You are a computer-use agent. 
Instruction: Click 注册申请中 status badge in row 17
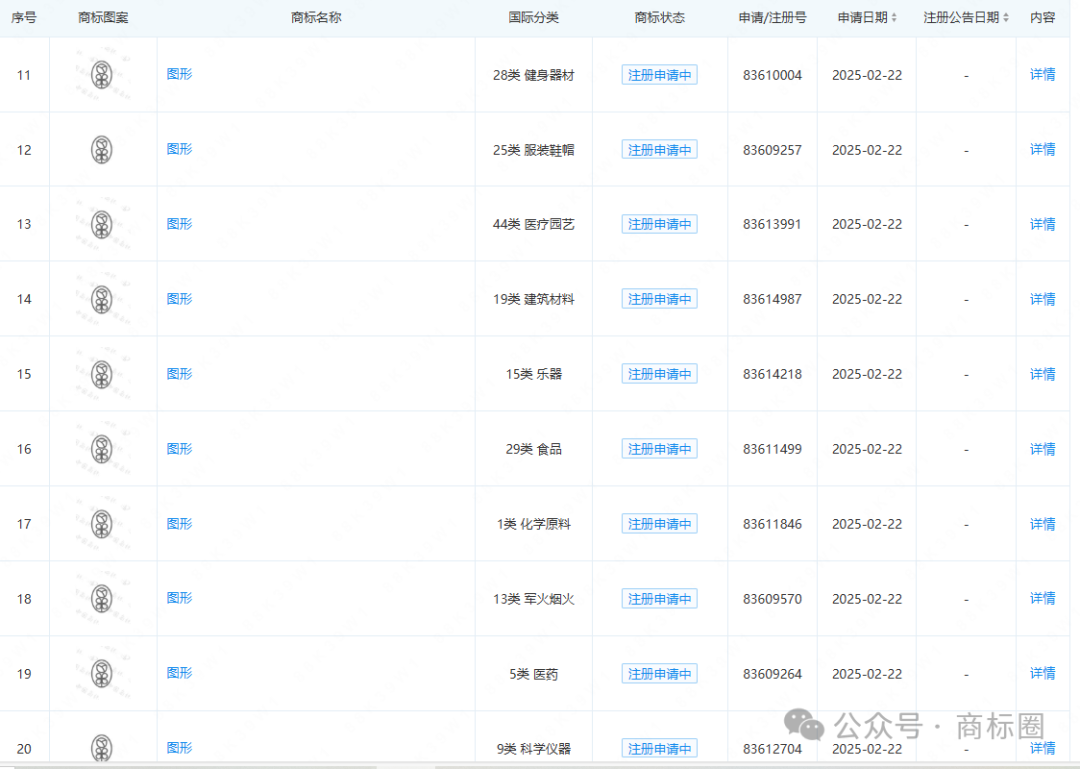point(659,524)
